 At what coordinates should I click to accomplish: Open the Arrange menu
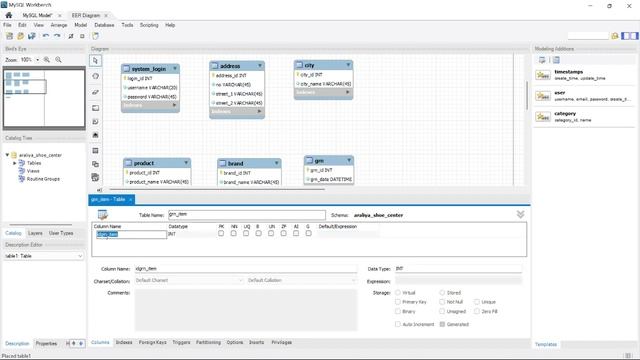(x=59, y=25)
